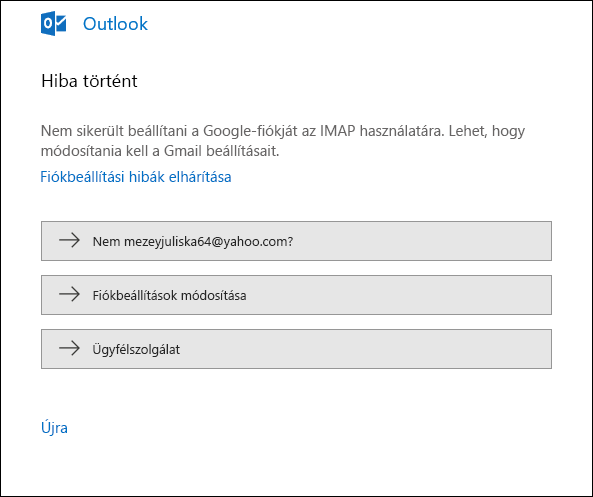
Task: Click the 'Újra' retry link
Action: (54, 428)
